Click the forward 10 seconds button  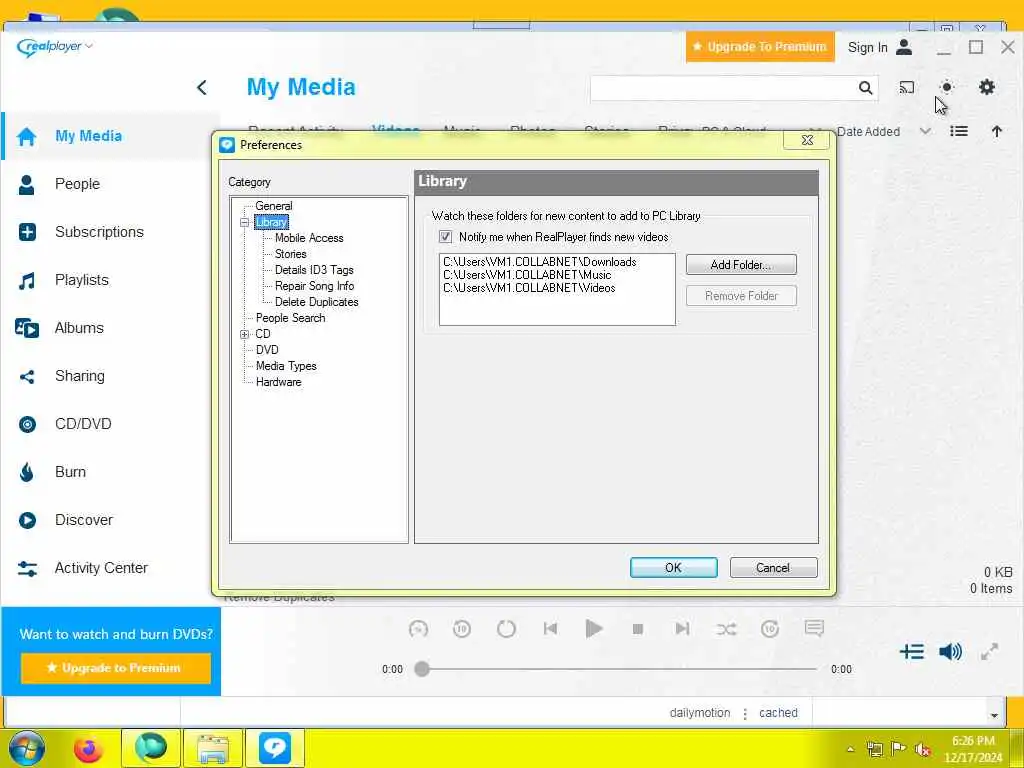pos(770,629)
